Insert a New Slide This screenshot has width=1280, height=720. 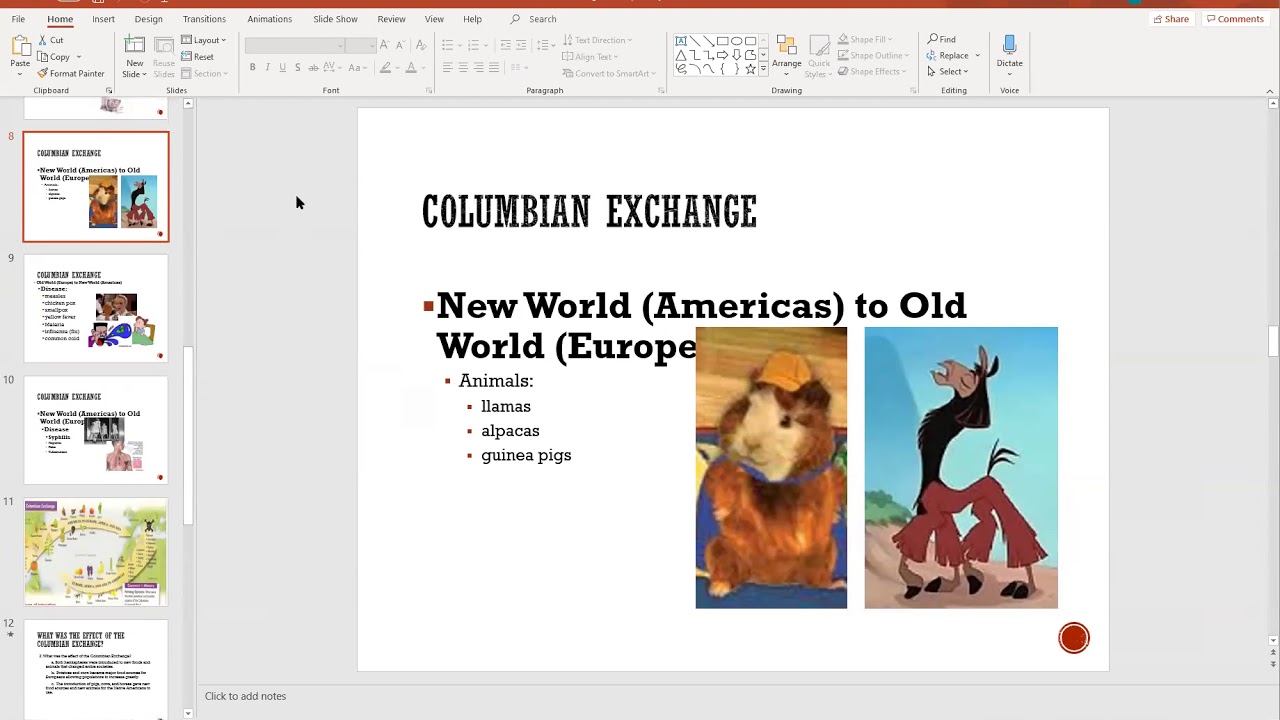(x=134, y=56)
